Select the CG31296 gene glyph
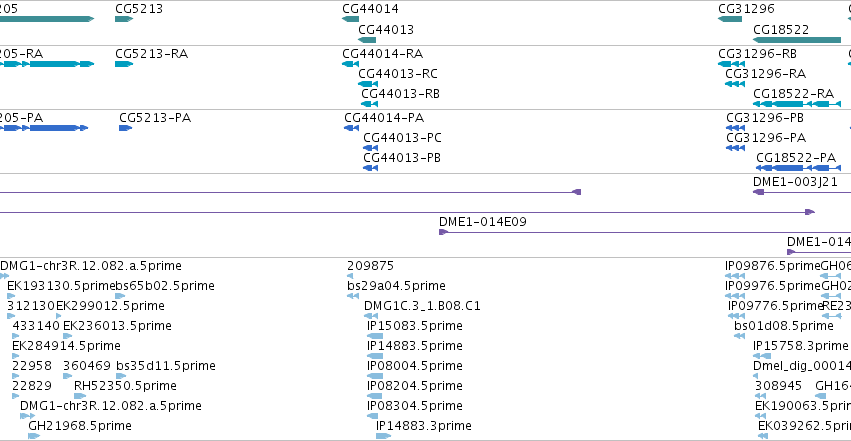 click(x=730, y=19)
